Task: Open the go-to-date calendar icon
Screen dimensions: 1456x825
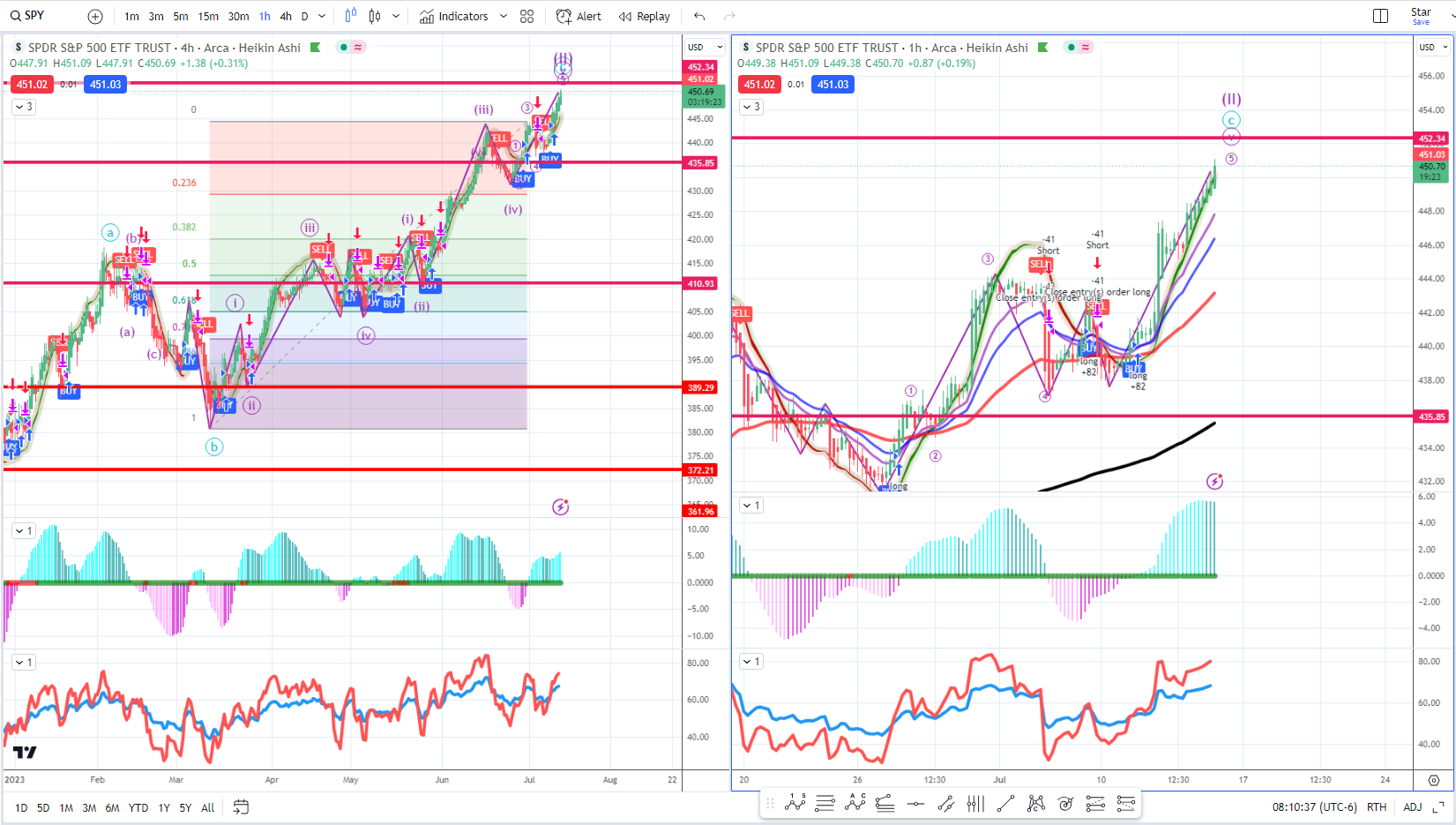Action: [x=241, y=806]
